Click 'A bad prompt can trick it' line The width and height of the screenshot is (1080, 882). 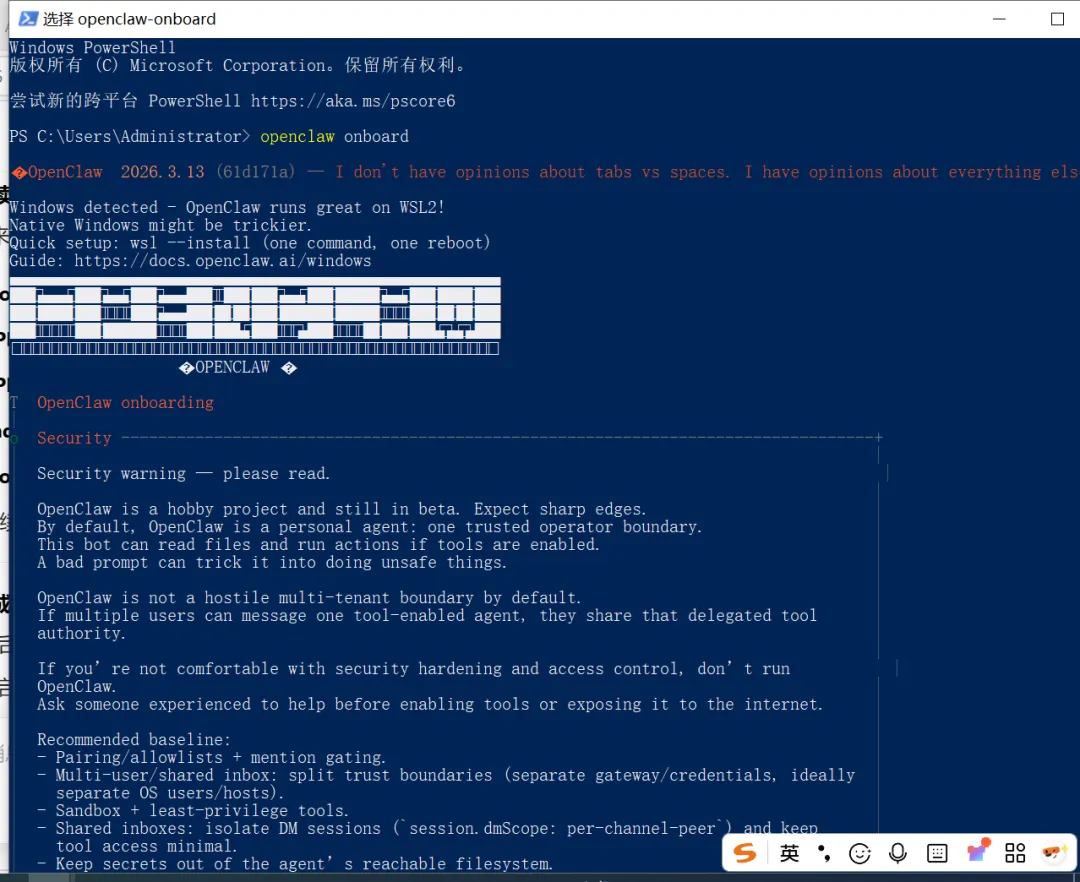[272, 563]
